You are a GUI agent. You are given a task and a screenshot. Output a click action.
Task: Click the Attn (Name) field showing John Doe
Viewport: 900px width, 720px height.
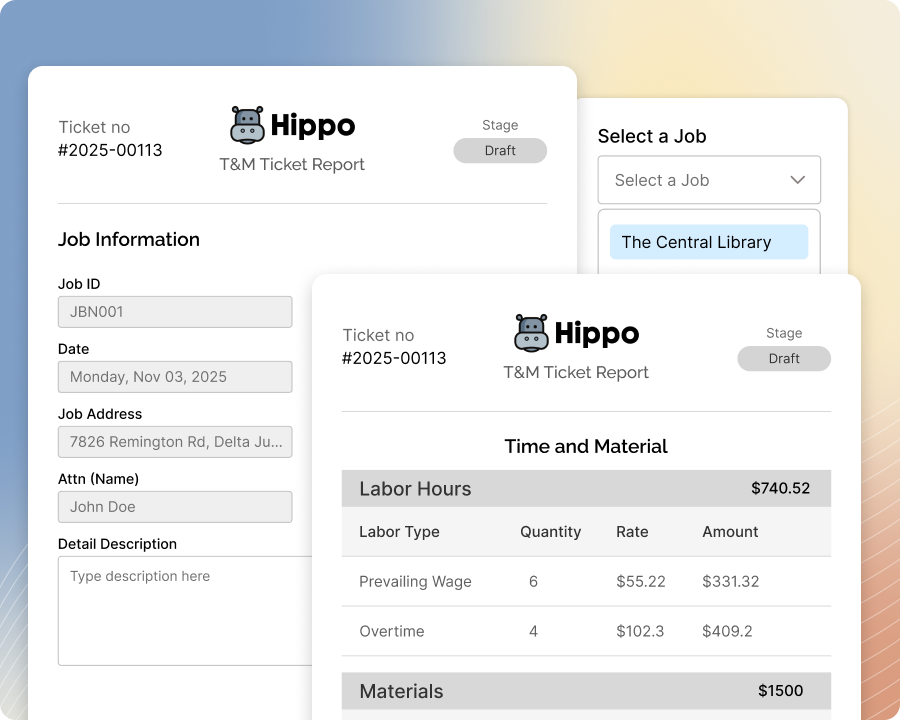pos(175,506)
